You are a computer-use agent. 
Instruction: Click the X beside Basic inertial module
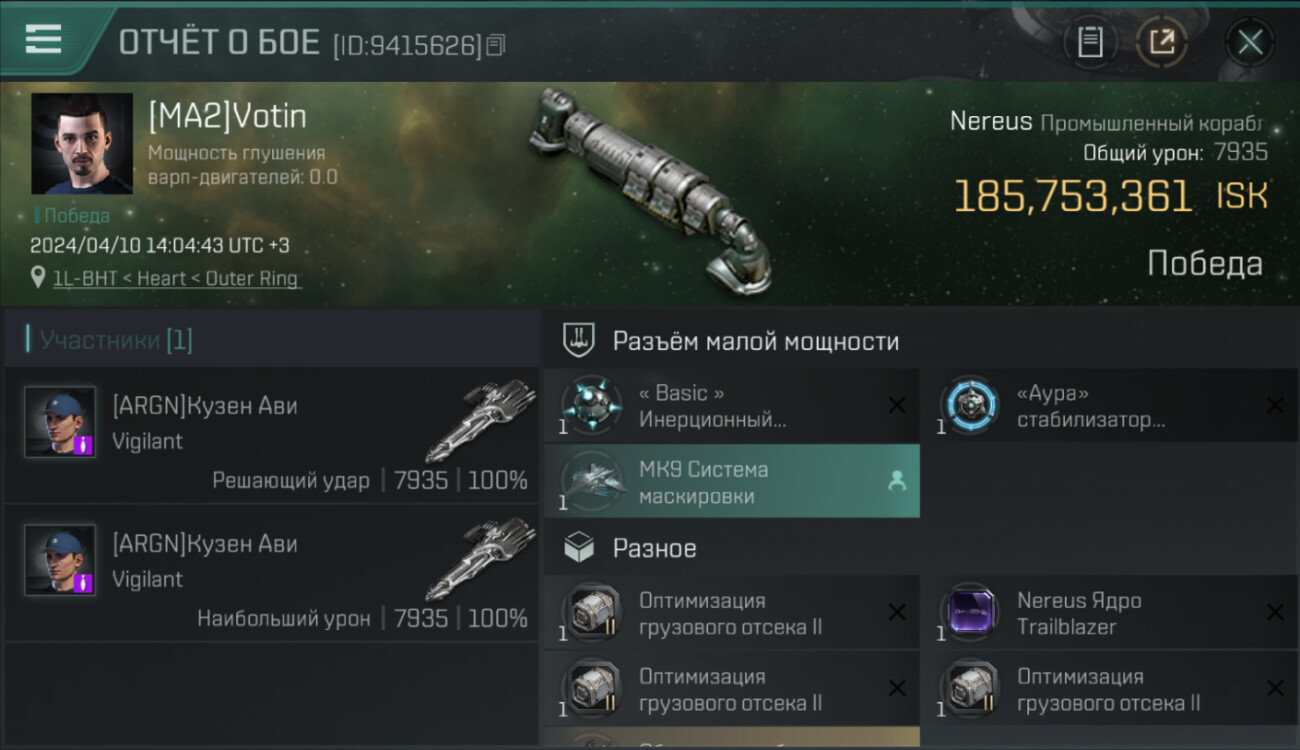897,405
